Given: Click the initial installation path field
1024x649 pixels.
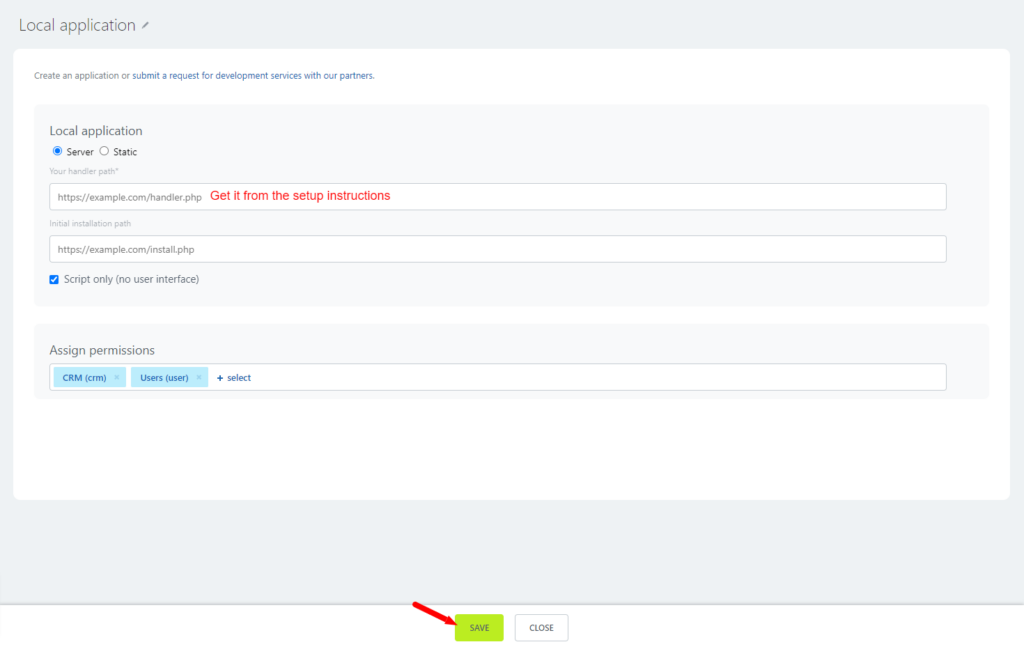Looking at the screenshot, I should tap(498, 249).
